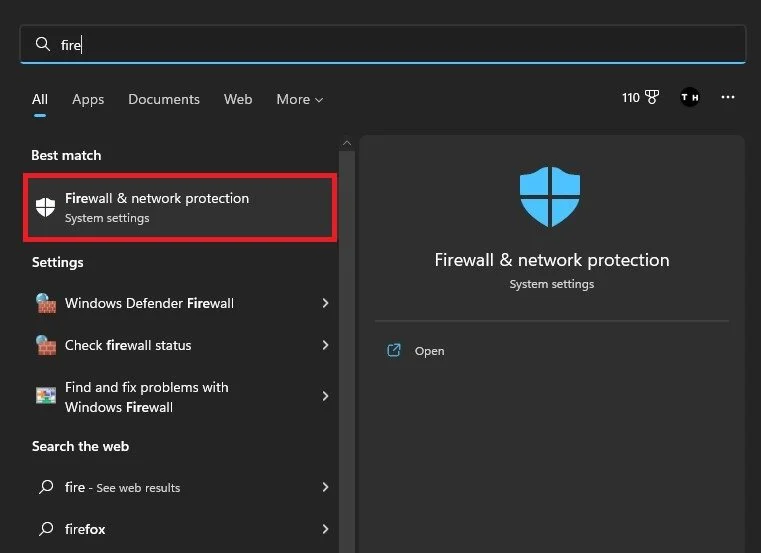The height and width of the screenshot is (553, 761).
Task: Click the 110 rewards points number
Action: click(x=630, y=98)
